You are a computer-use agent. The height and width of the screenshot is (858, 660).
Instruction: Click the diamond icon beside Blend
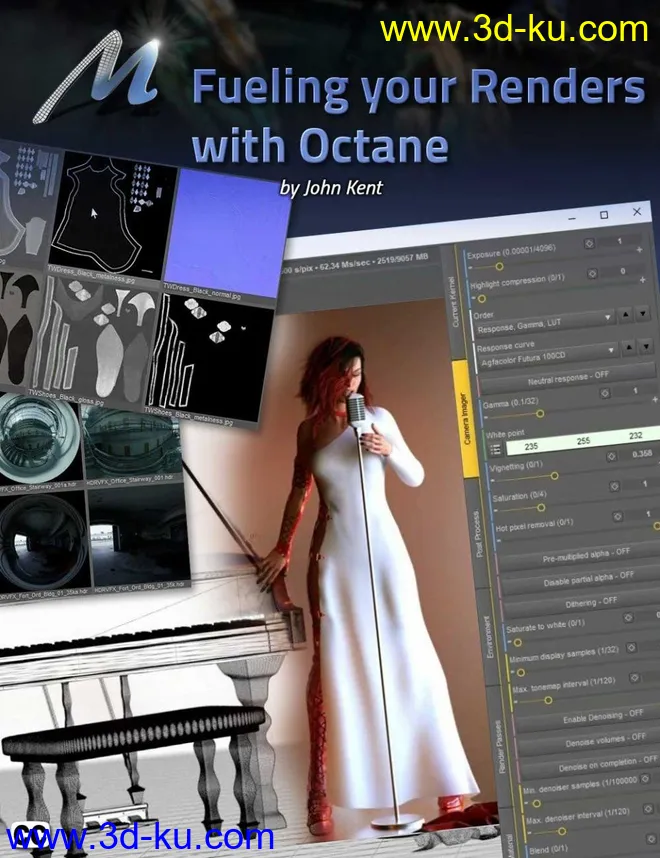pyautogui.click(x=651, y=839)
